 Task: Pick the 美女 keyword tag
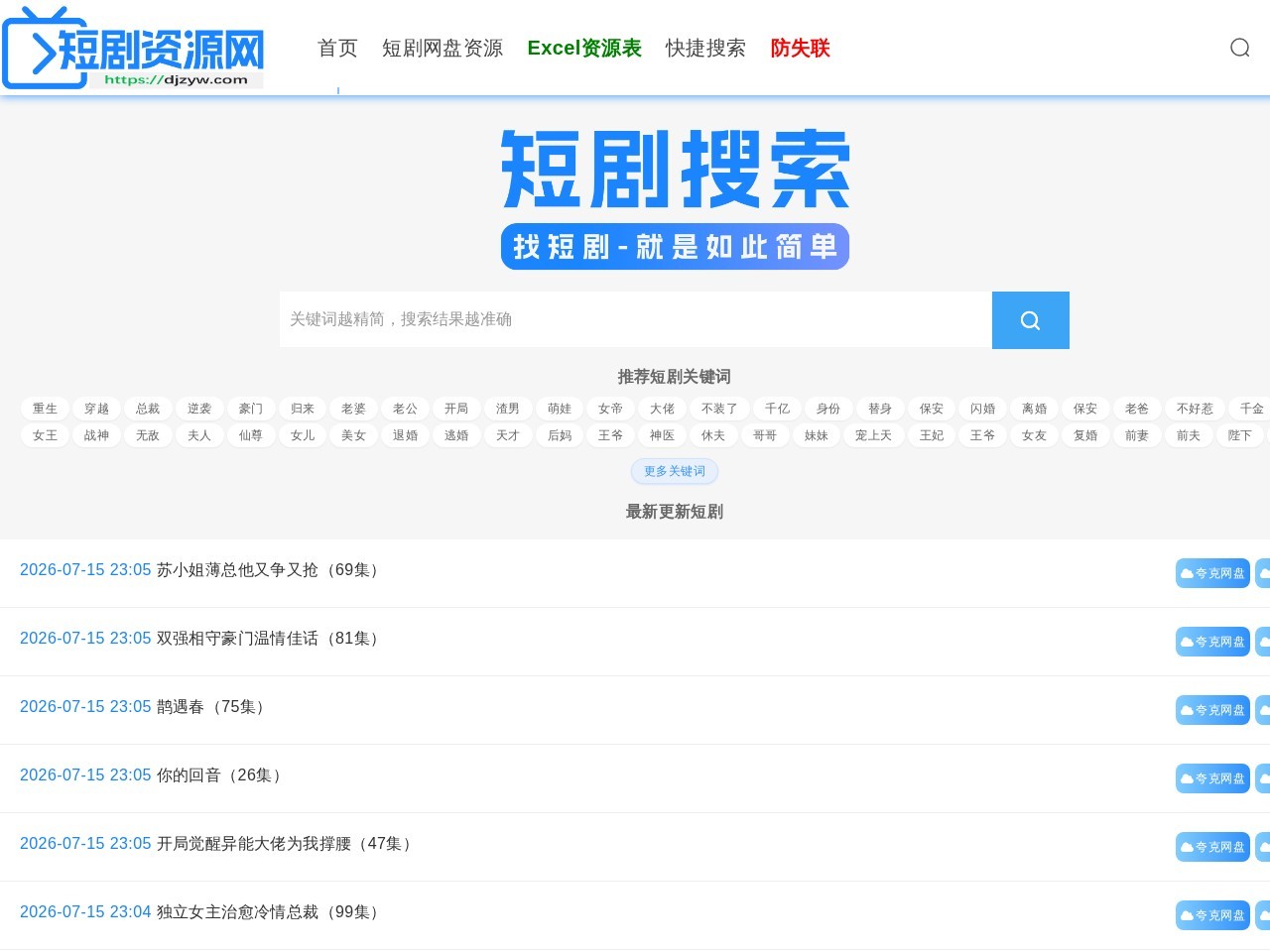click(353, 435)
